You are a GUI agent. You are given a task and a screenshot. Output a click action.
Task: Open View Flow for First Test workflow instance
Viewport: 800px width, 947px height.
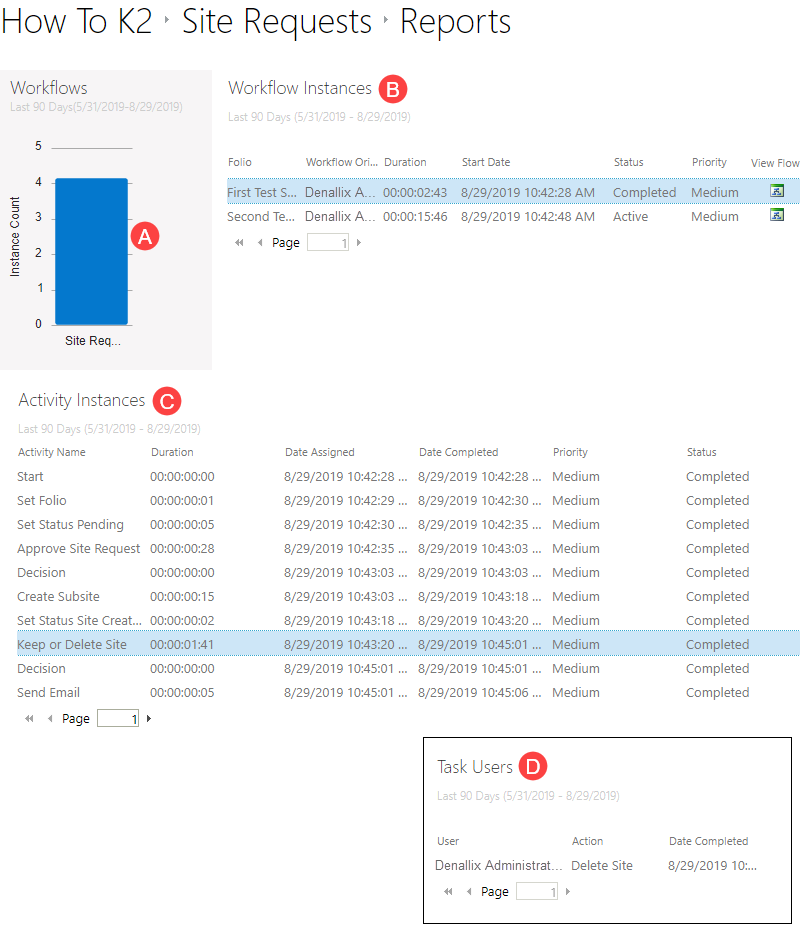coord(777,191)
